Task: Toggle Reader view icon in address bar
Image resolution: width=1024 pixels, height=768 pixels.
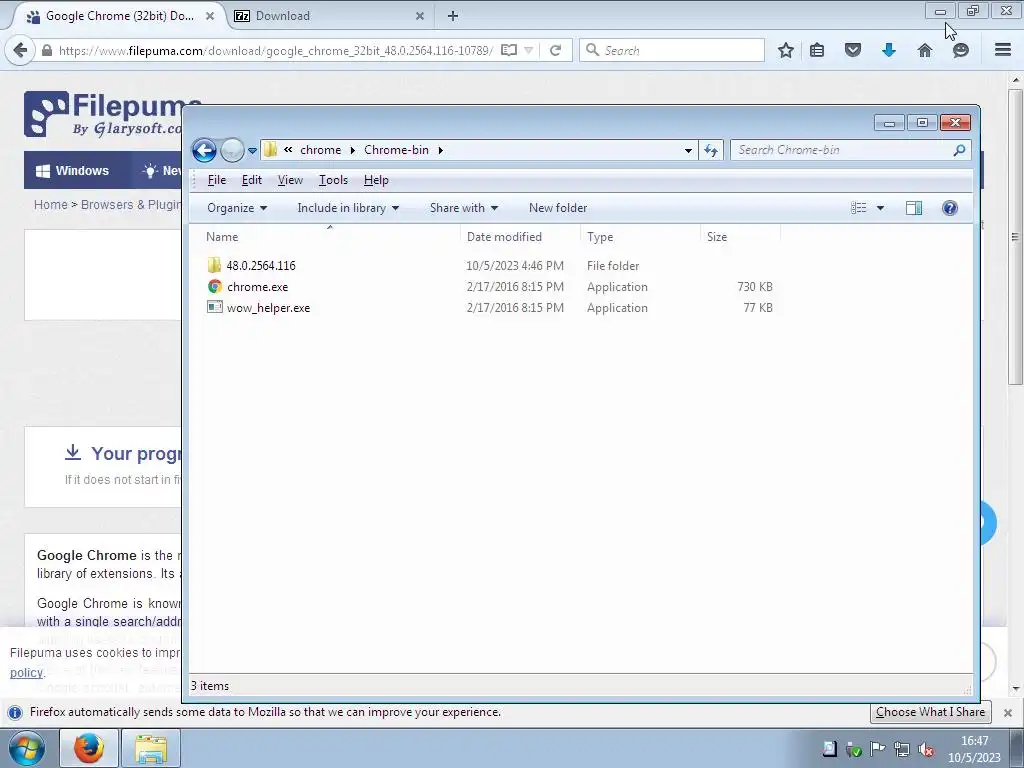Action: [509, 50]
